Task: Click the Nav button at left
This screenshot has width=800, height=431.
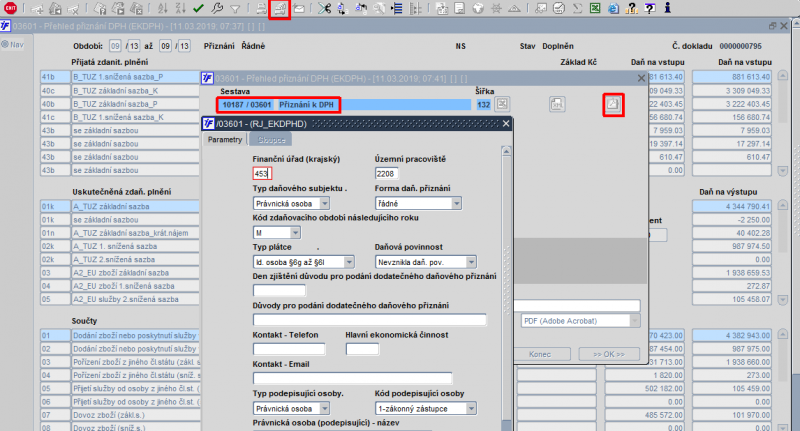Action: [13, 44]
